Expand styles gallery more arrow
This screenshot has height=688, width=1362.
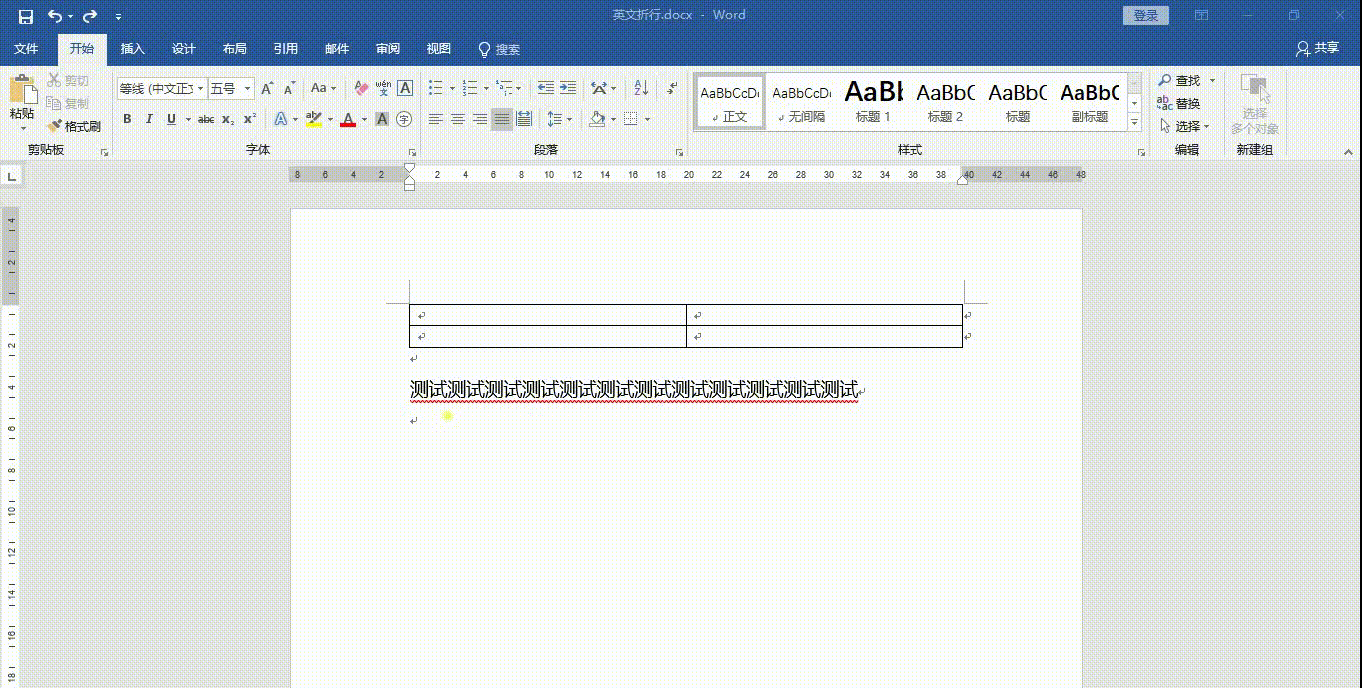point(1134,122)
